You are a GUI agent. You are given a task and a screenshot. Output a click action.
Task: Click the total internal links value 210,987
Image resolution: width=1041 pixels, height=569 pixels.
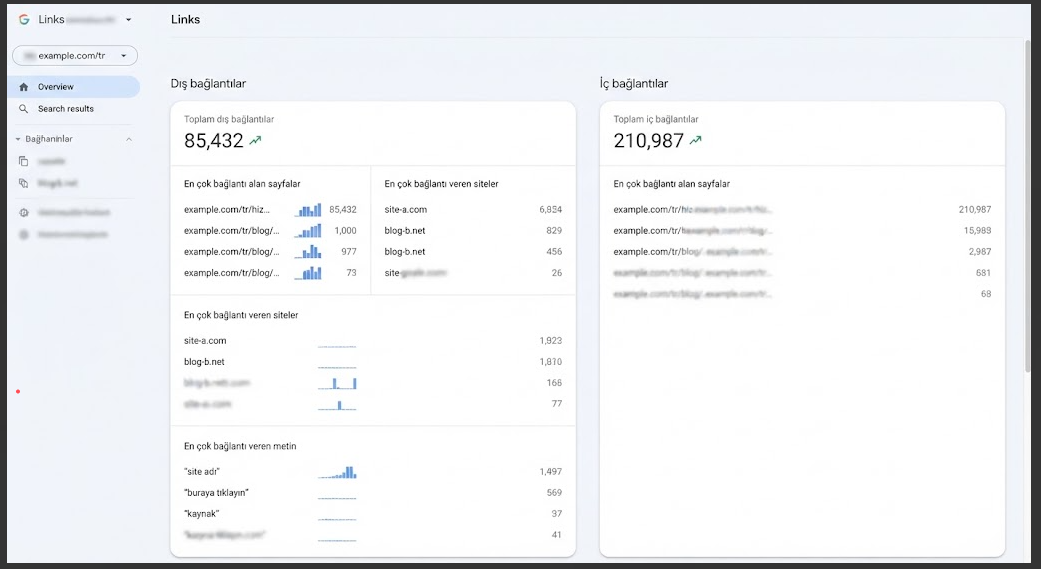[x=649, y=141]
